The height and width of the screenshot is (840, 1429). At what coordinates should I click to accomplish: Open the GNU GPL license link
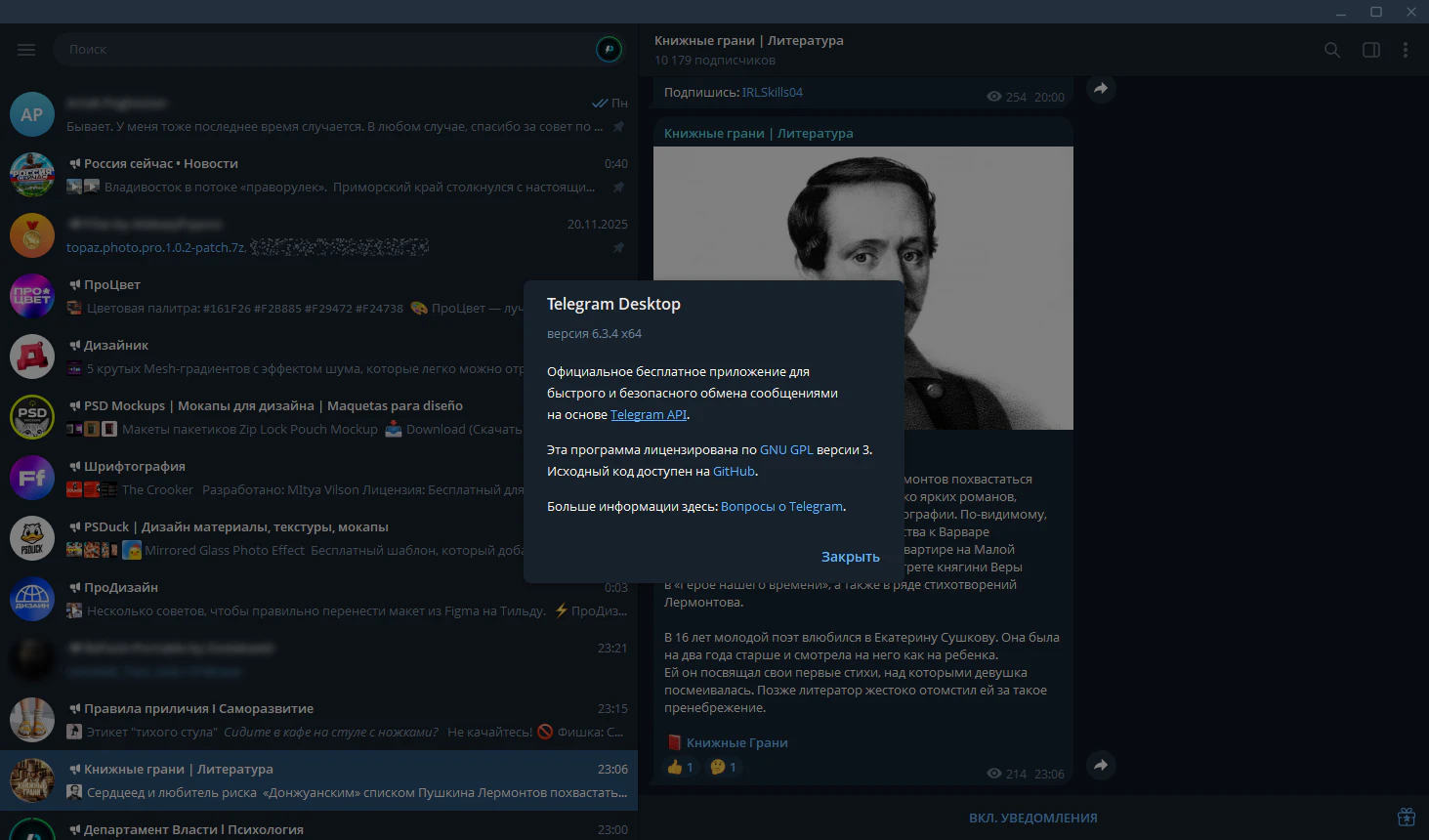click(x=786, y=450)
